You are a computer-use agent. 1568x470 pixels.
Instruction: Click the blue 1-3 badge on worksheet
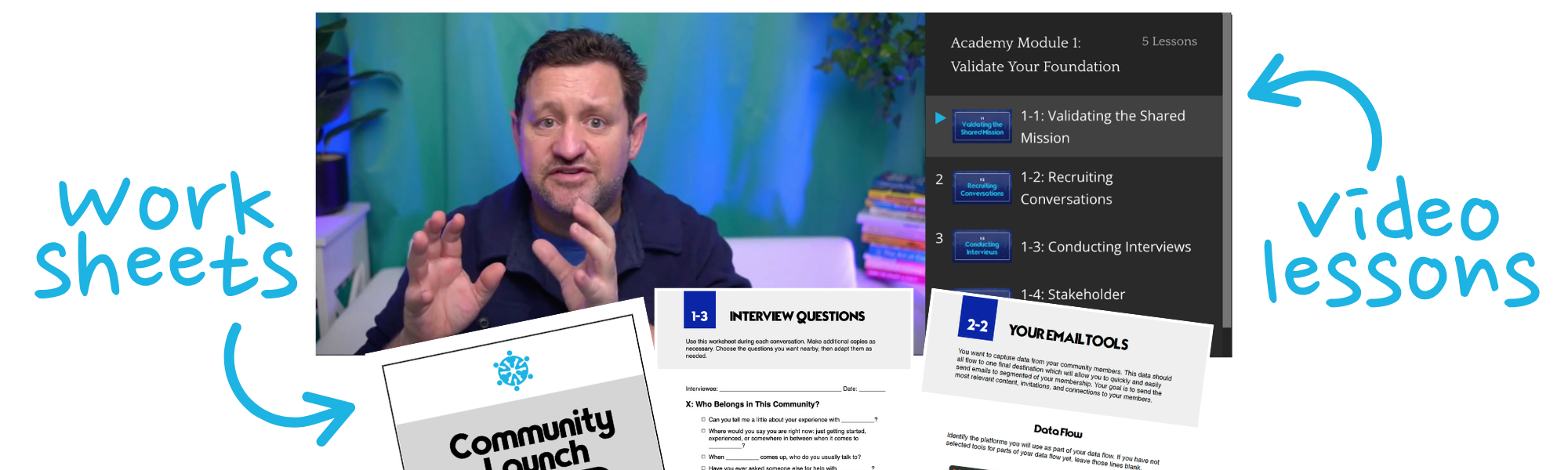[699, 311]
